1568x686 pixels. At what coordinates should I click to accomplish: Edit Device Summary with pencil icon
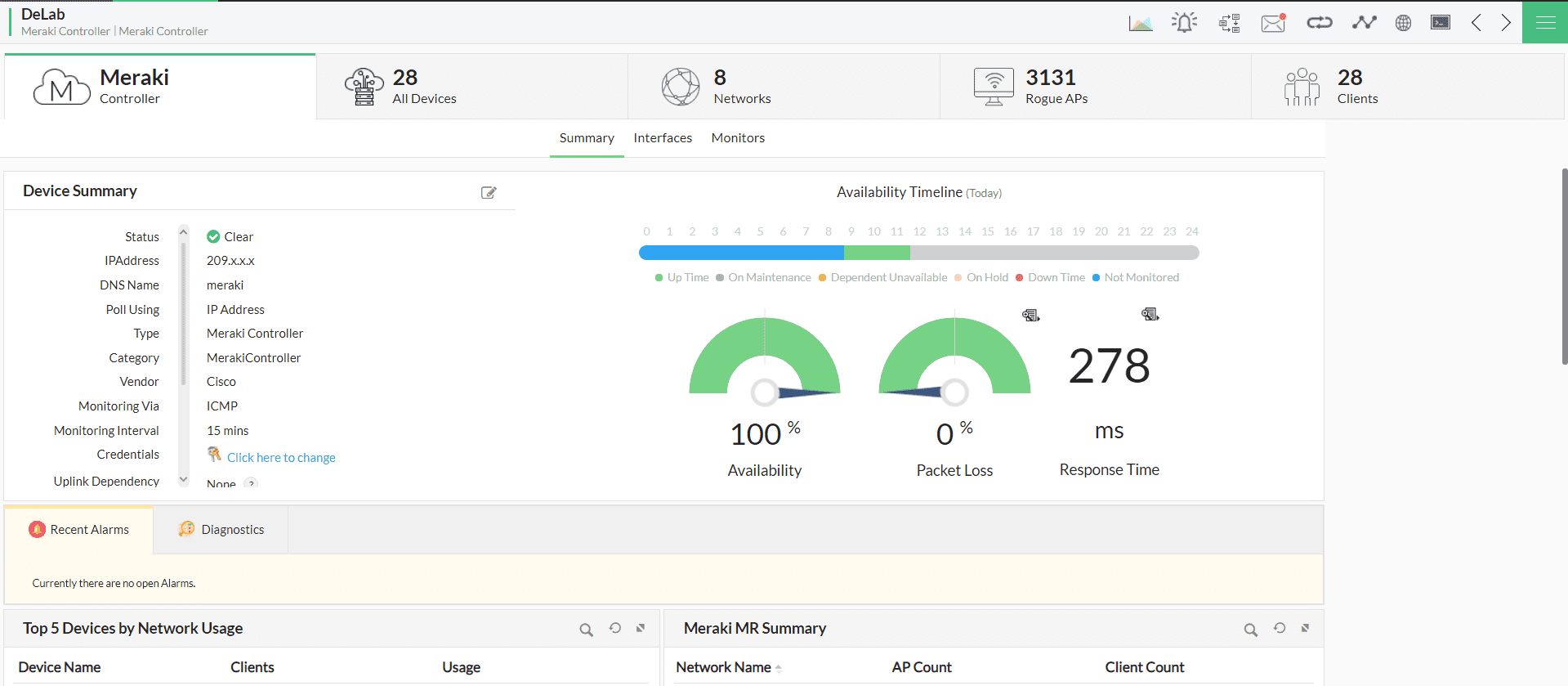tap(489, 193)
